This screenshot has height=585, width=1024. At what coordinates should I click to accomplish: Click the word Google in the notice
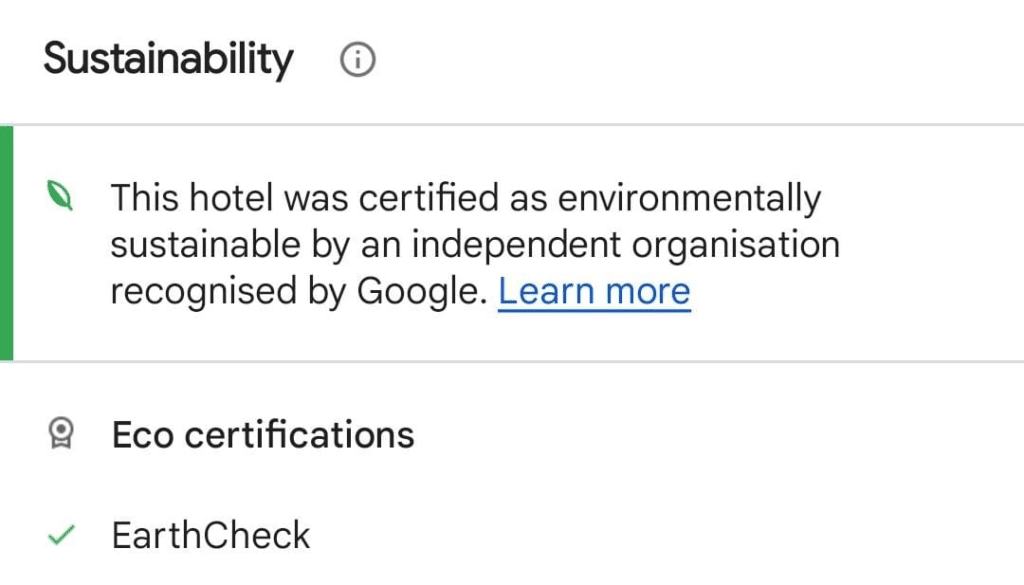click(422, 292)
